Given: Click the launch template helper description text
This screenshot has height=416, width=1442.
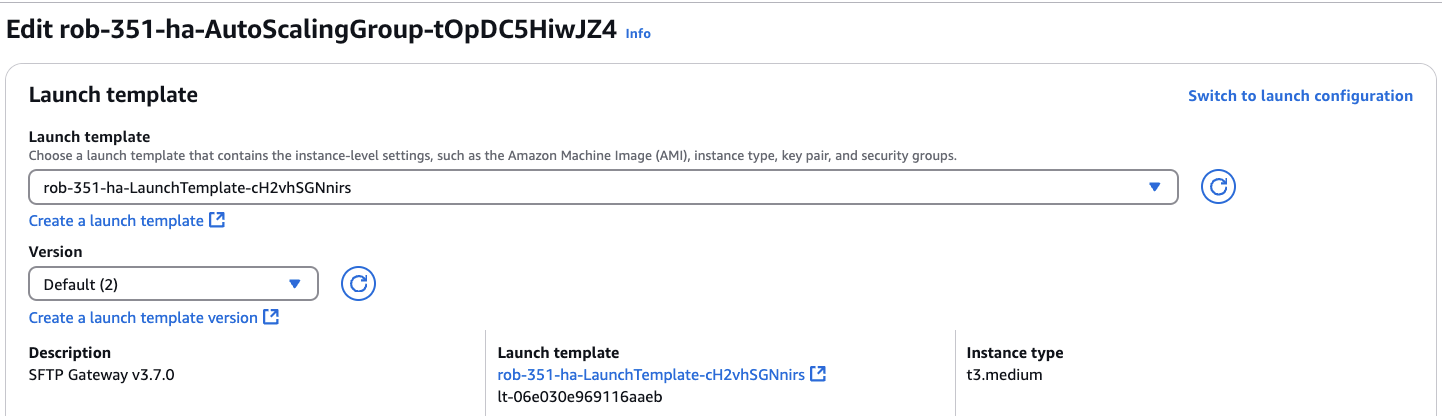Looking at the screenshot, I should click(x=492, y=155).
